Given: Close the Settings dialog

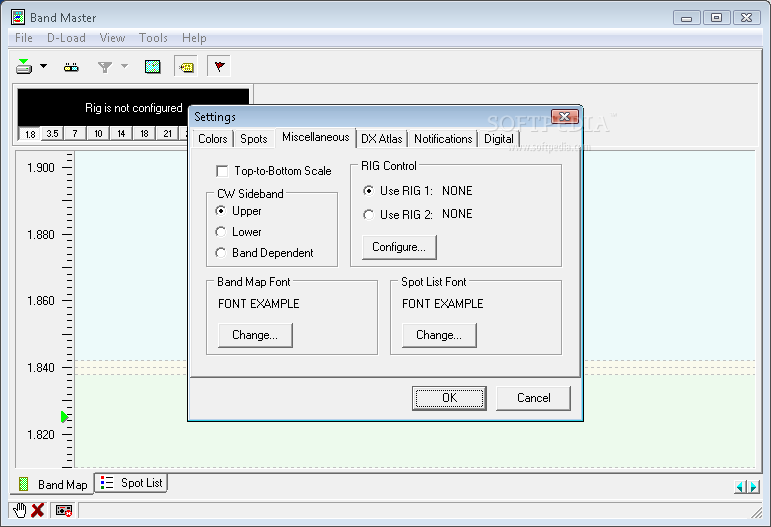Looking at the screenshot, I should click(x=564, y=117).
